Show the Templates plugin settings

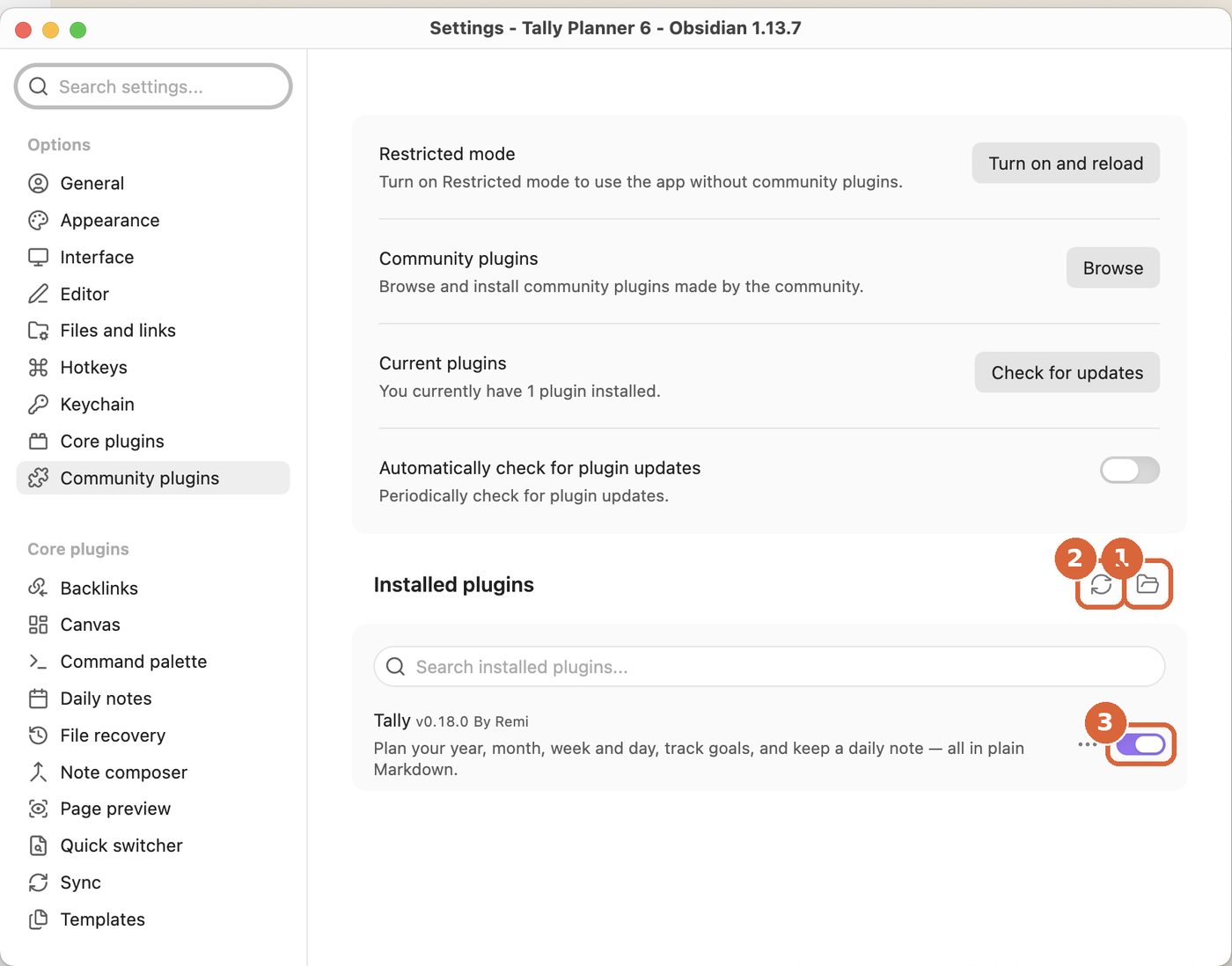click(x=153, y=919)
